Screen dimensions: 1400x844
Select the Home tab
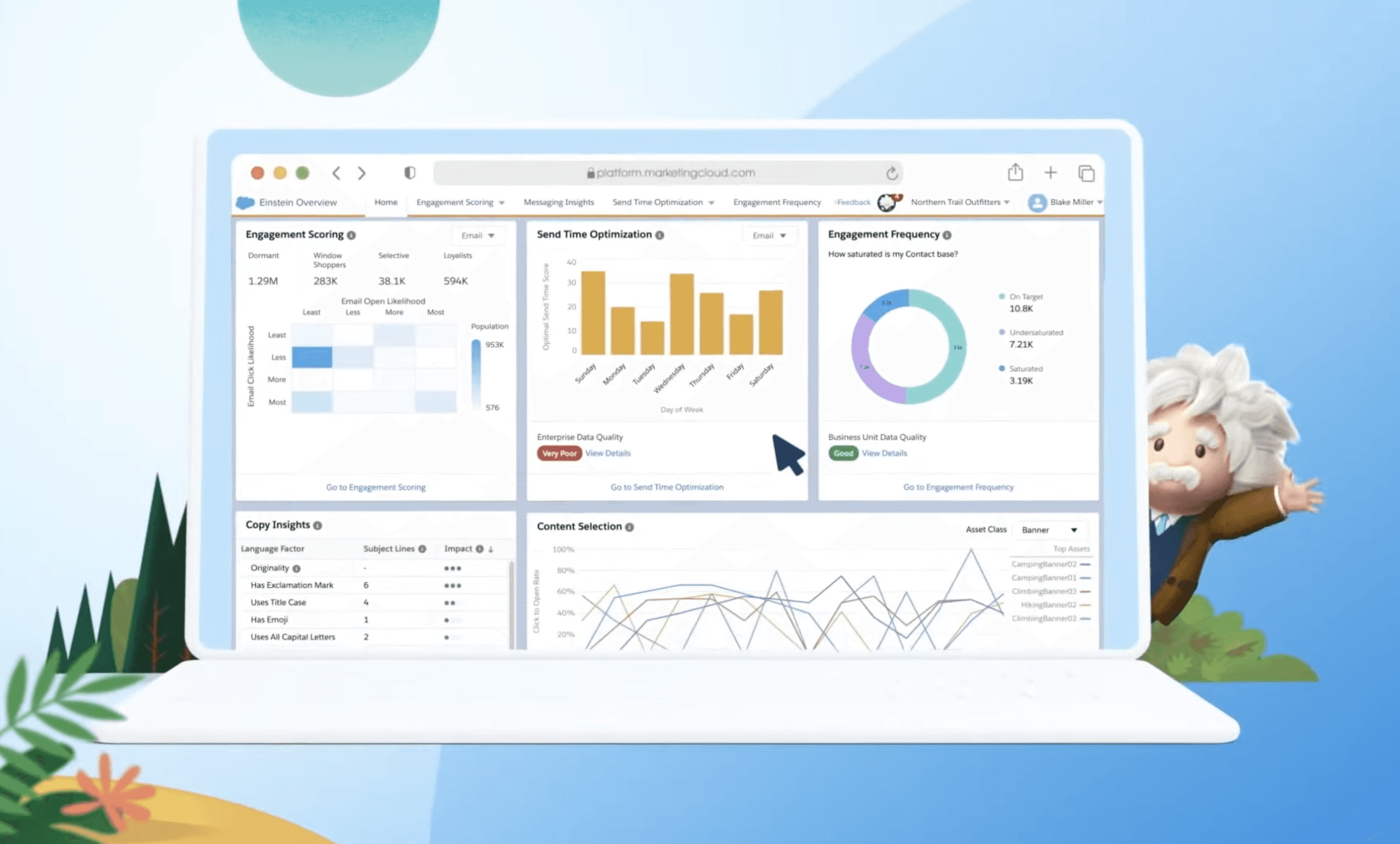pyautogui.click(x=386, y=202)
